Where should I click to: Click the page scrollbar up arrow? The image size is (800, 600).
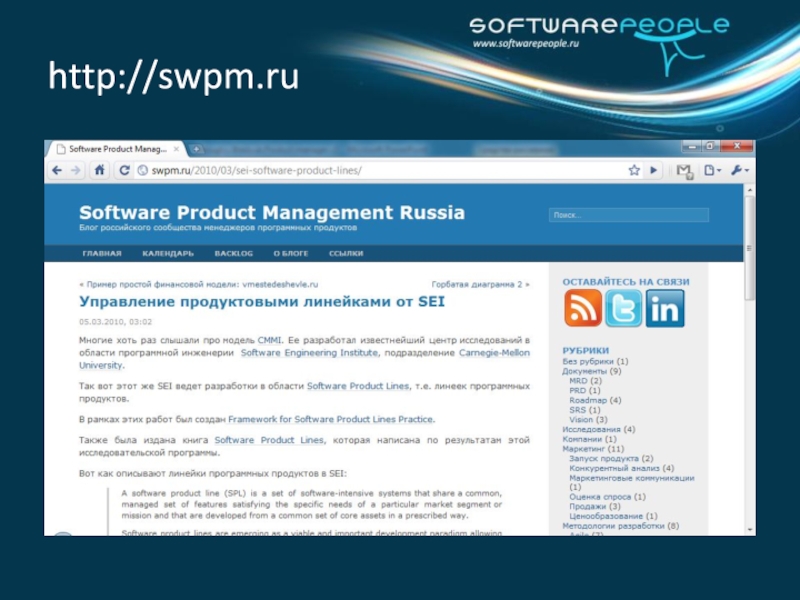click(x=749, y=189)
